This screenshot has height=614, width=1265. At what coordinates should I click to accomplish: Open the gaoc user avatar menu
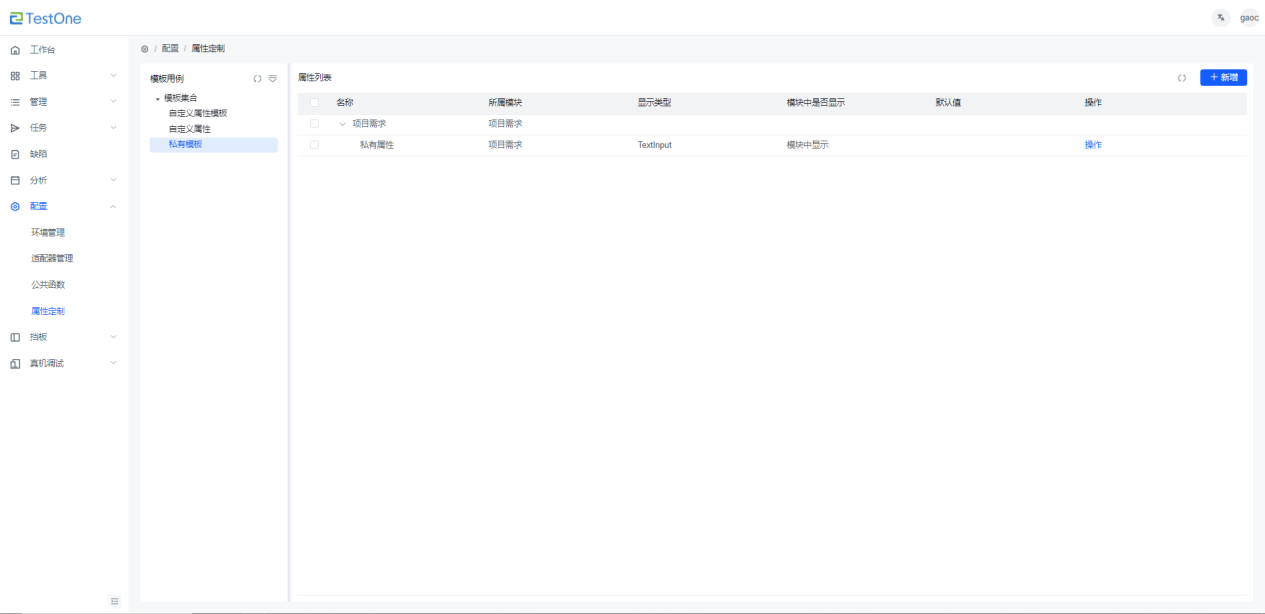pos(1249,18)
